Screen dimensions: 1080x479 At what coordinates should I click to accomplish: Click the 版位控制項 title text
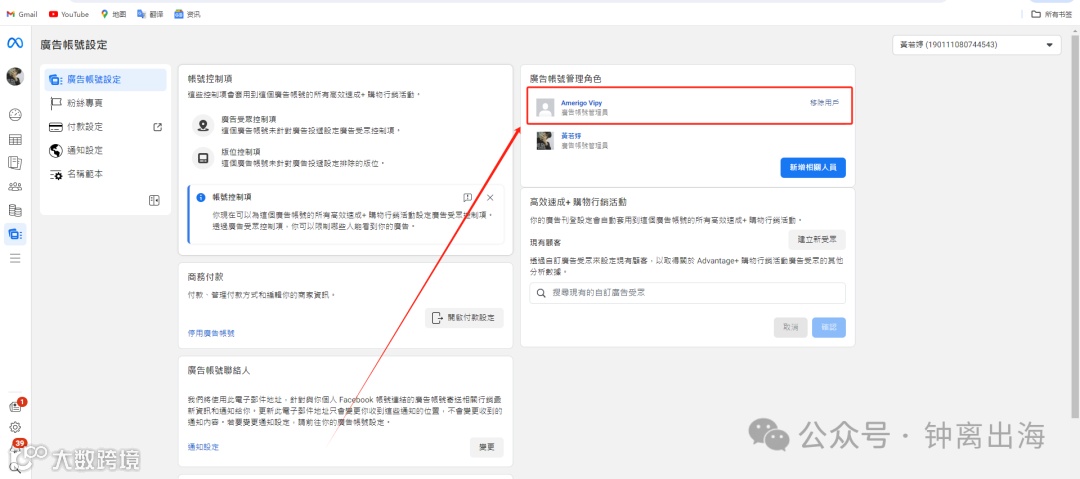click(x=241, y=152)
